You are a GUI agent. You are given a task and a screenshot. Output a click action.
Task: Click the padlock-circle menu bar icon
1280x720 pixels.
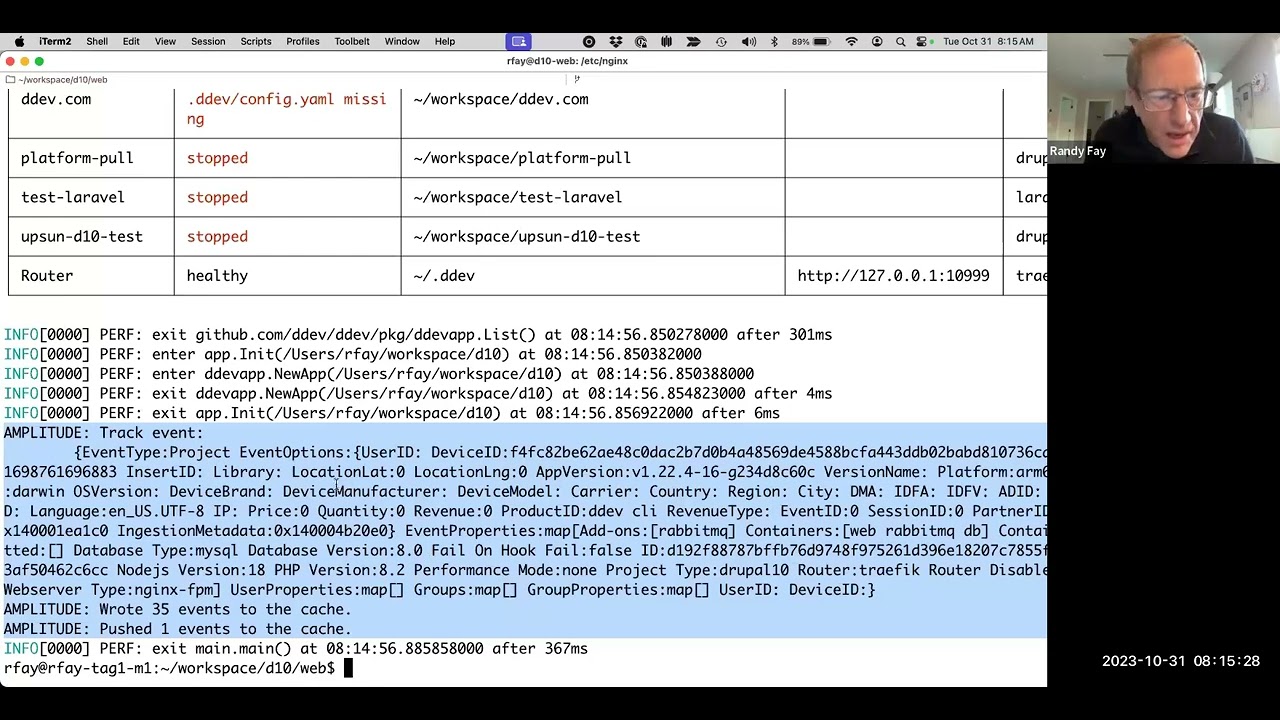tap(641, 42)
